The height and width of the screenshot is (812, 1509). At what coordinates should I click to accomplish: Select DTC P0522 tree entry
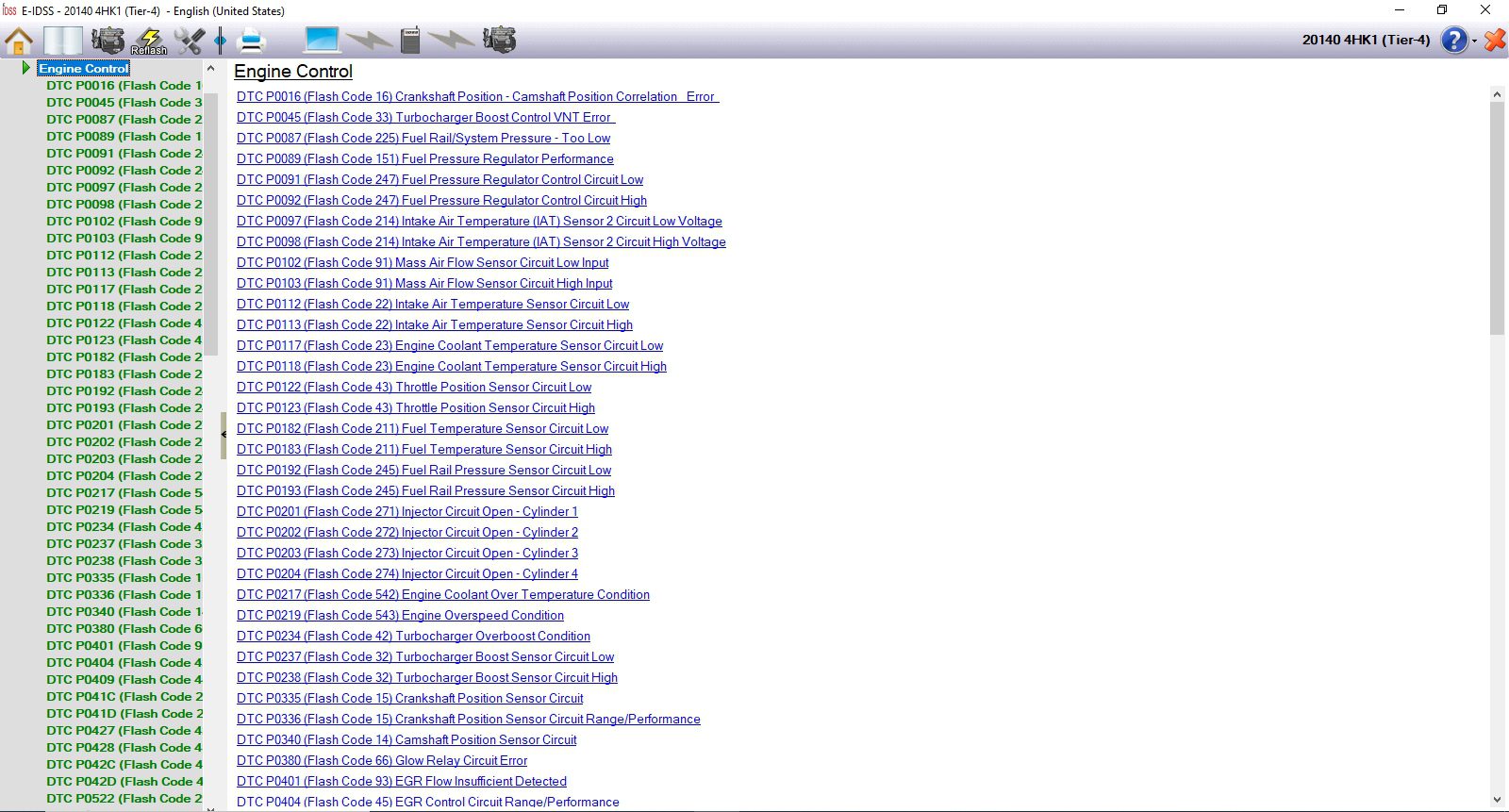(x=124, y=798)
